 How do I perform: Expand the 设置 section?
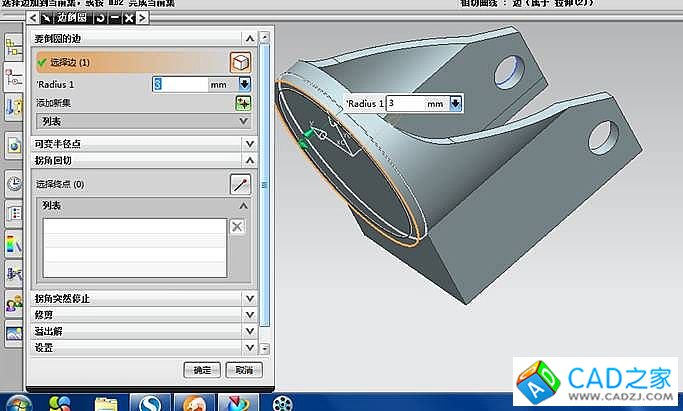247,347
